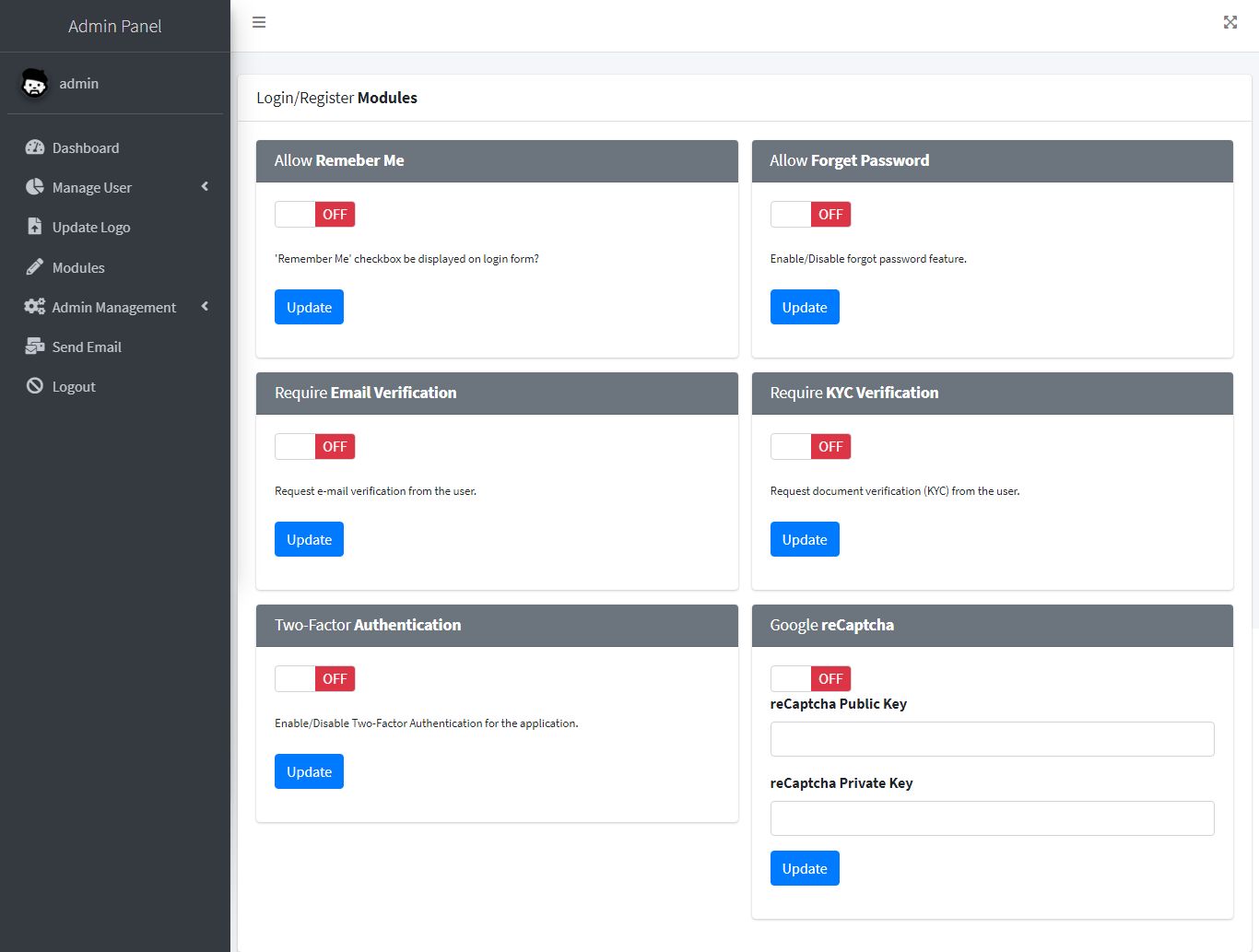Click Update under Require Email Verification

click(309, 539)
